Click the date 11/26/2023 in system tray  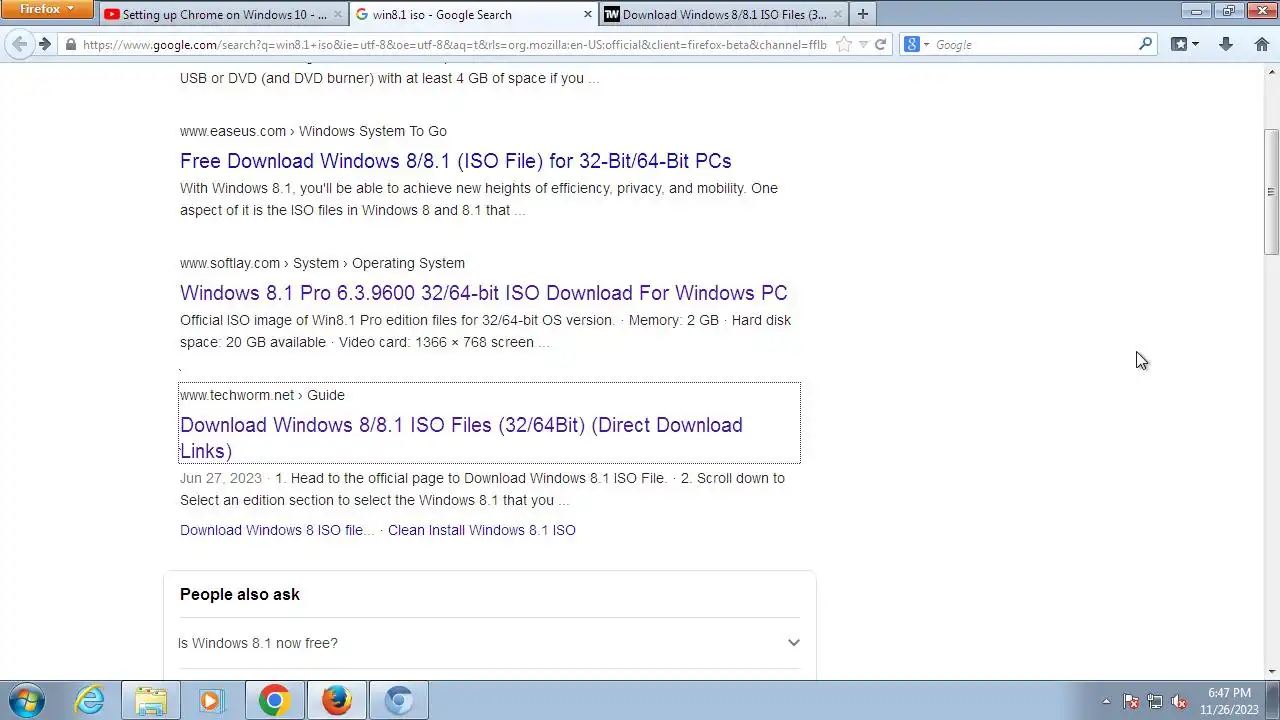[1229, 710]
